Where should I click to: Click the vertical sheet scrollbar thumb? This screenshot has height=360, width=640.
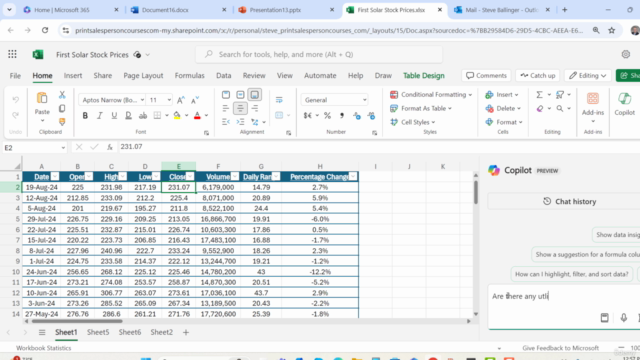476,192
